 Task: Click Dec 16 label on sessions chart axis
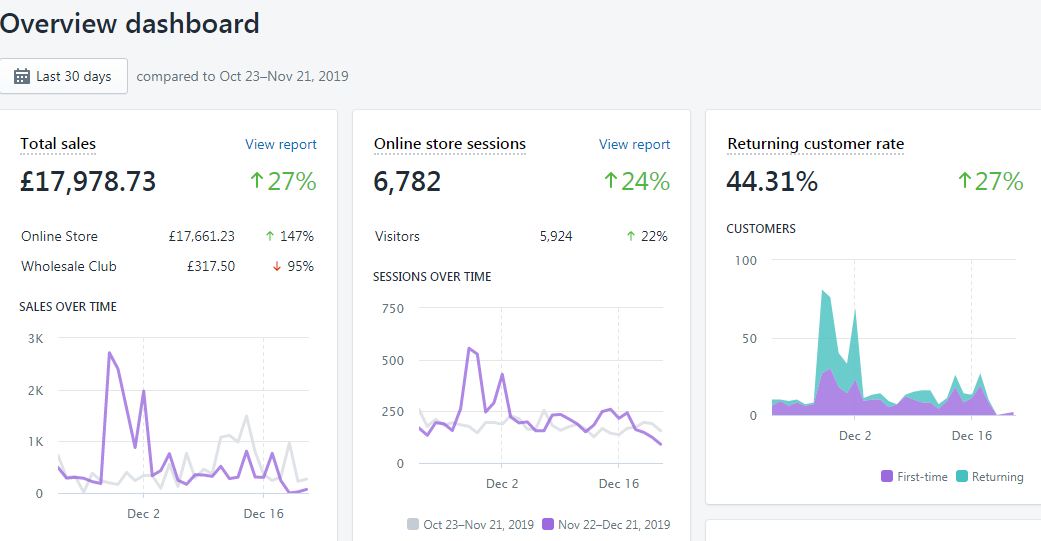click(x=619, y=484)
